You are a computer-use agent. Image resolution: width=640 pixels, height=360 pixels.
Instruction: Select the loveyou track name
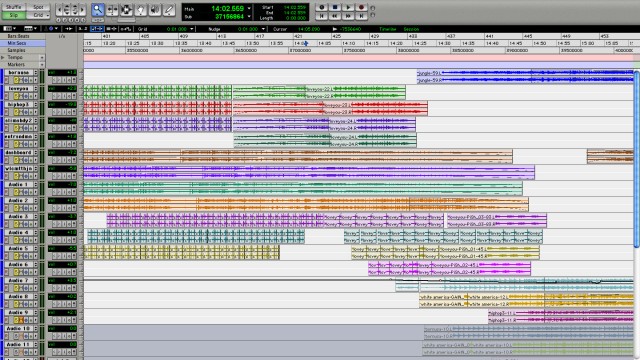[x=19, y=89]
